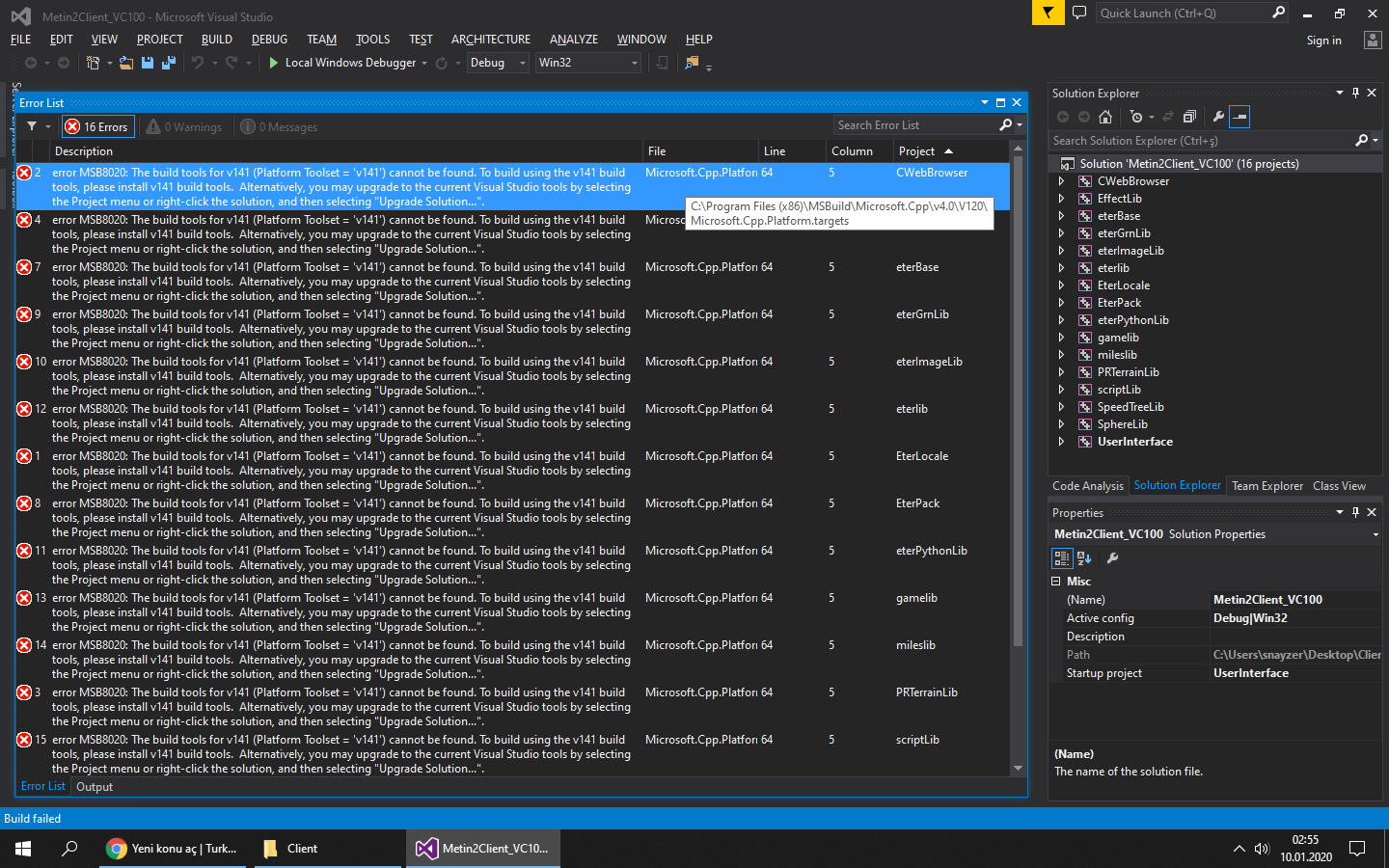
Task: Expand the UserInterface project node
Action: (1062, 442)
